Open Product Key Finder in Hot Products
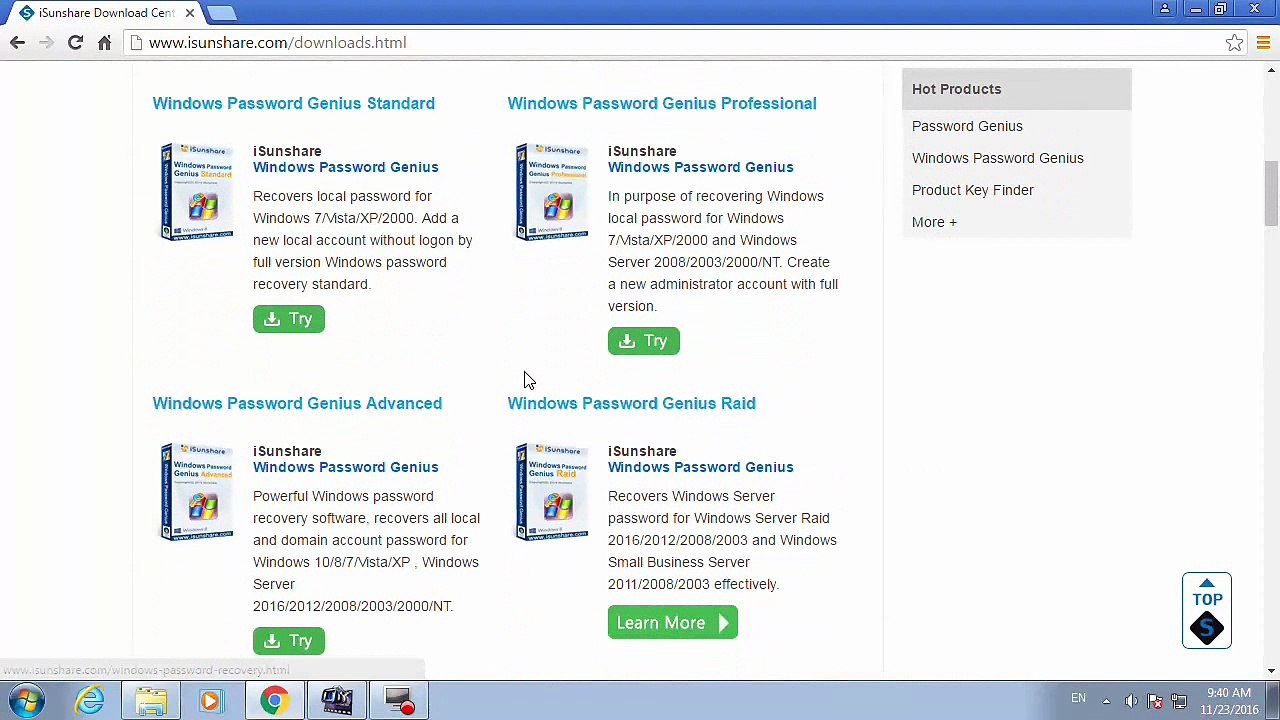The height and width of the screenshot is (720, 1280). click(x=972, y=190)
